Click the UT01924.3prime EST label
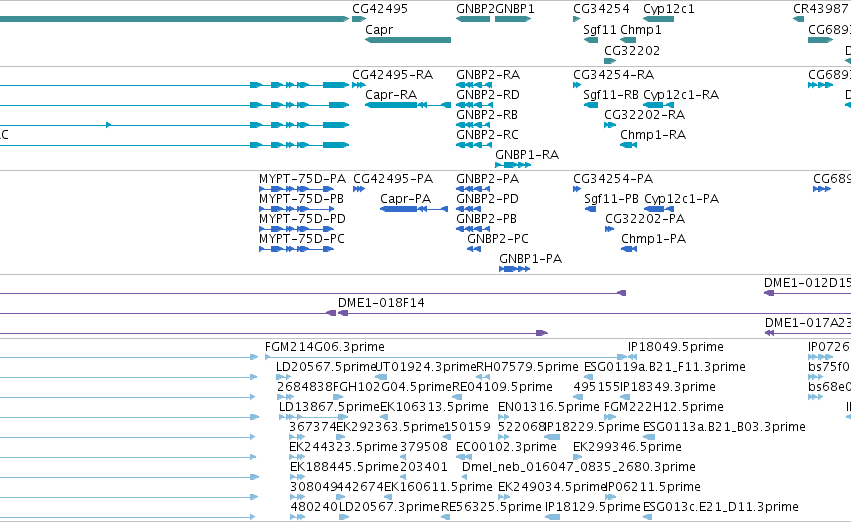Image resolution: width=851 pixels, height=522 pixels. pyautogui.click(x=426, y=367)
